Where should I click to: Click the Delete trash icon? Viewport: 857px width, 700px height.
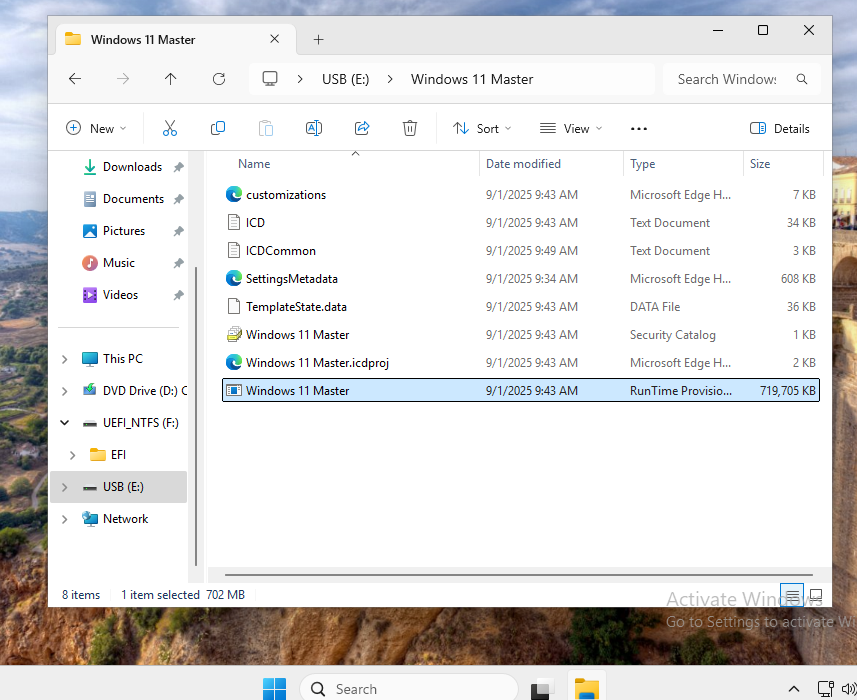(x=410, y=128)
